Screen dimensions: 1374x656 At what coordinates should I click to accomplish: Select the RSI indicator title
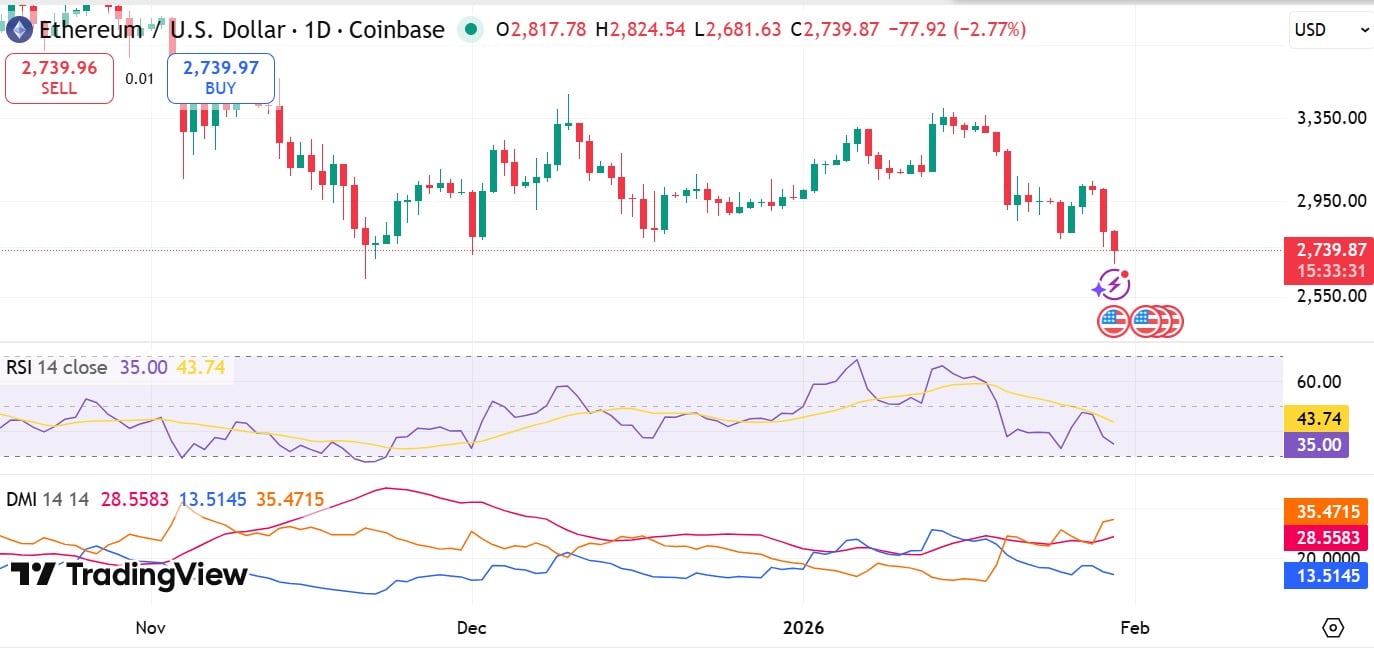point(18,368)
